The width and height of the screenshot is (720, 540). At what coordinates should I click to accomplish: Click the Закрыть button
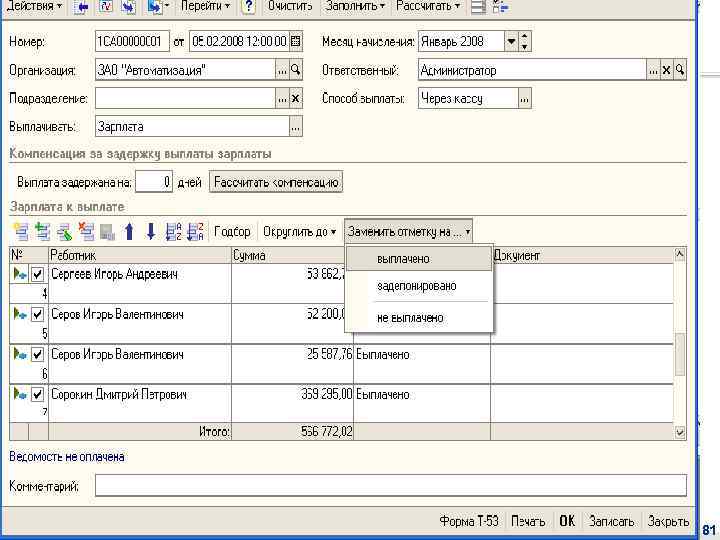coord(668,521)
